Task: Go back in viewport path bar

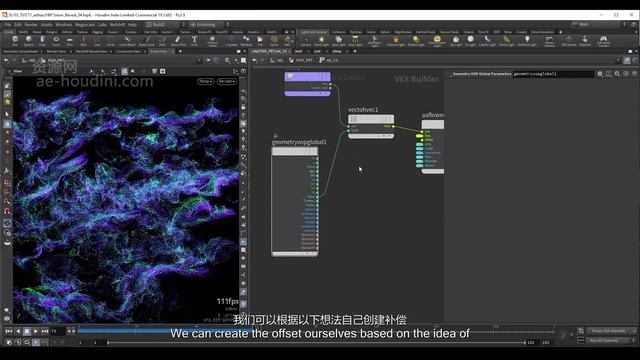Action: point(6,60)
